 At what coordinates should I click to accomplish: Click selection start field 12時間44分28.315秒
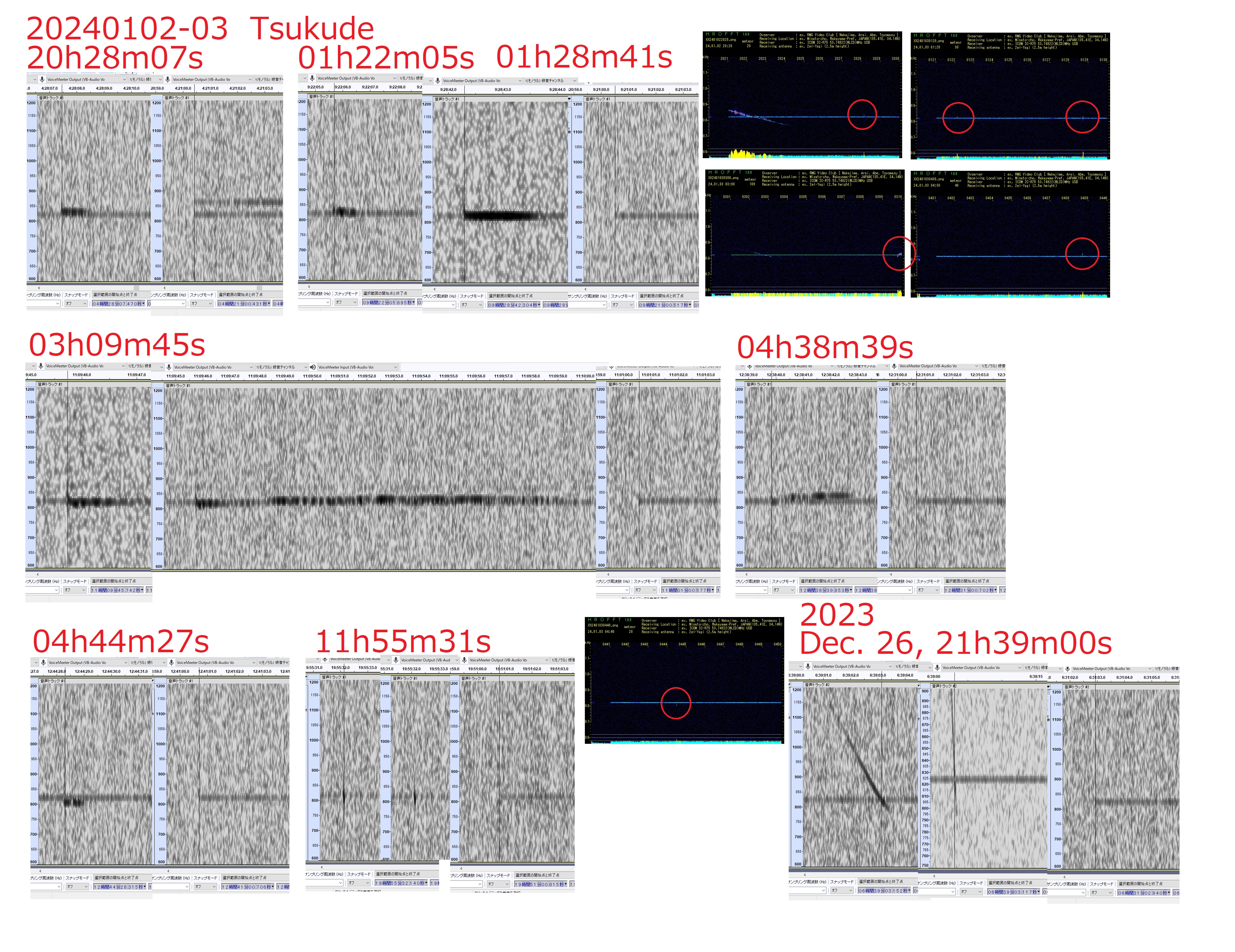(119, 887)
